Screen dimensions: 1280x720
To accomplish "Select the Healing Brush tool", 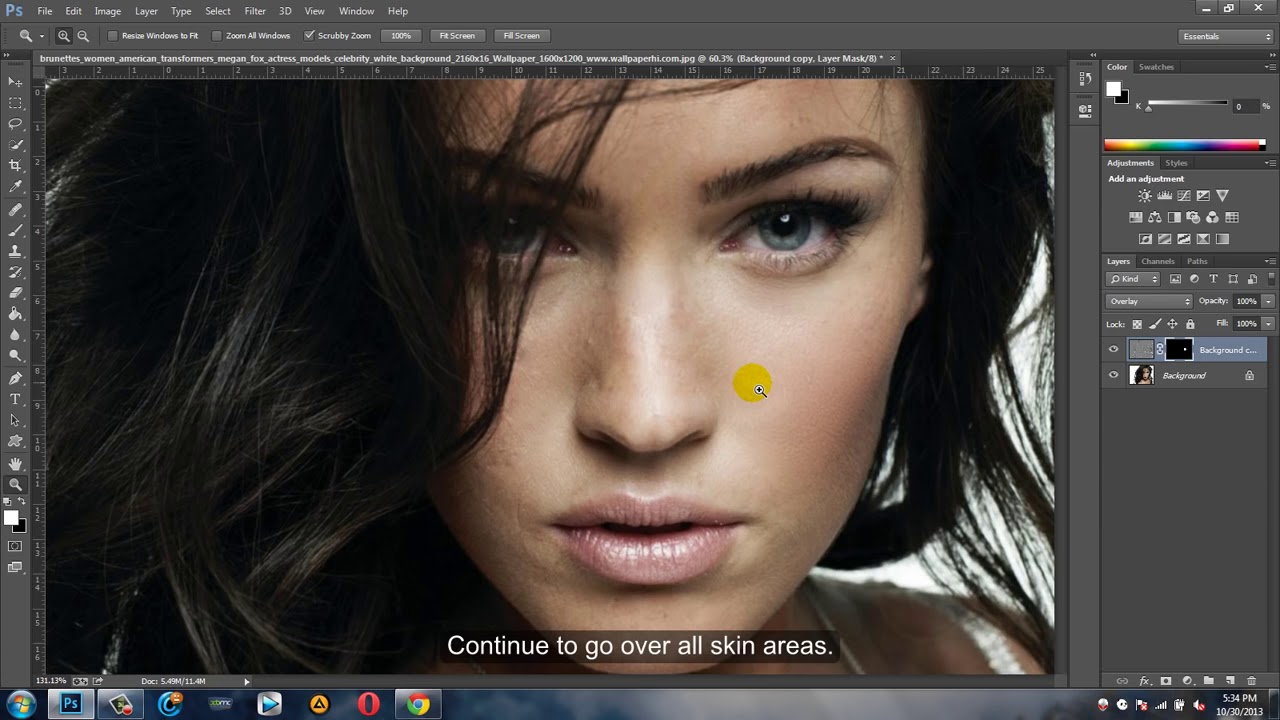I will pyautogui.click(x=15, y=210).
